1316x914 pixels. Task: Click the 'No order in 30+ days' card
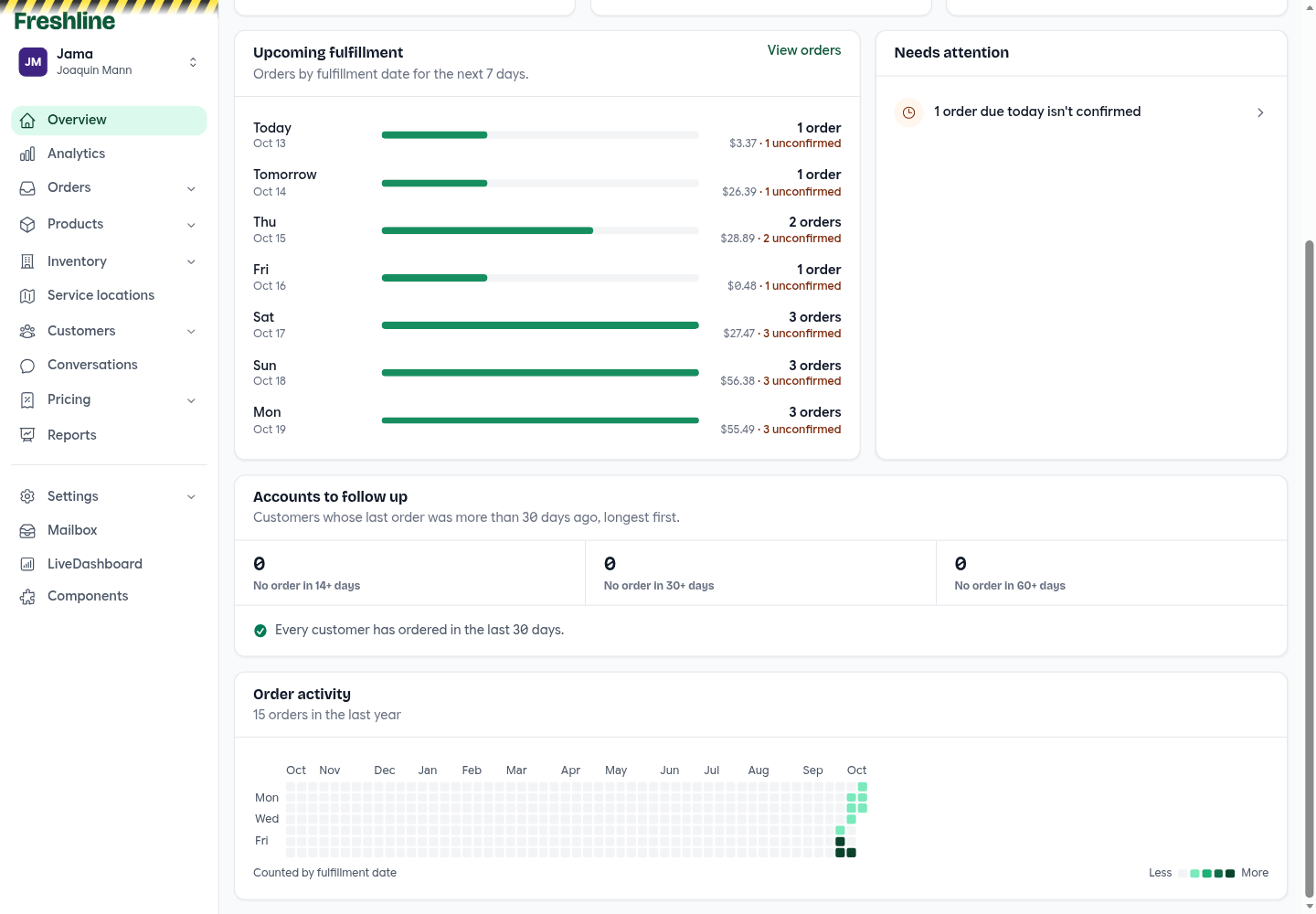click(x=760, y=573)
